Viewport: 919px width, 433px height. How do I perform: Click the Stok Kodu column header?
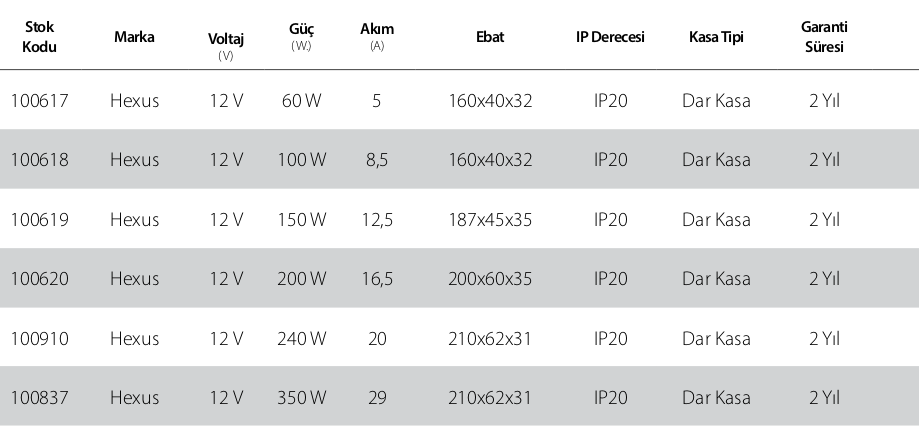pos(39,37)
